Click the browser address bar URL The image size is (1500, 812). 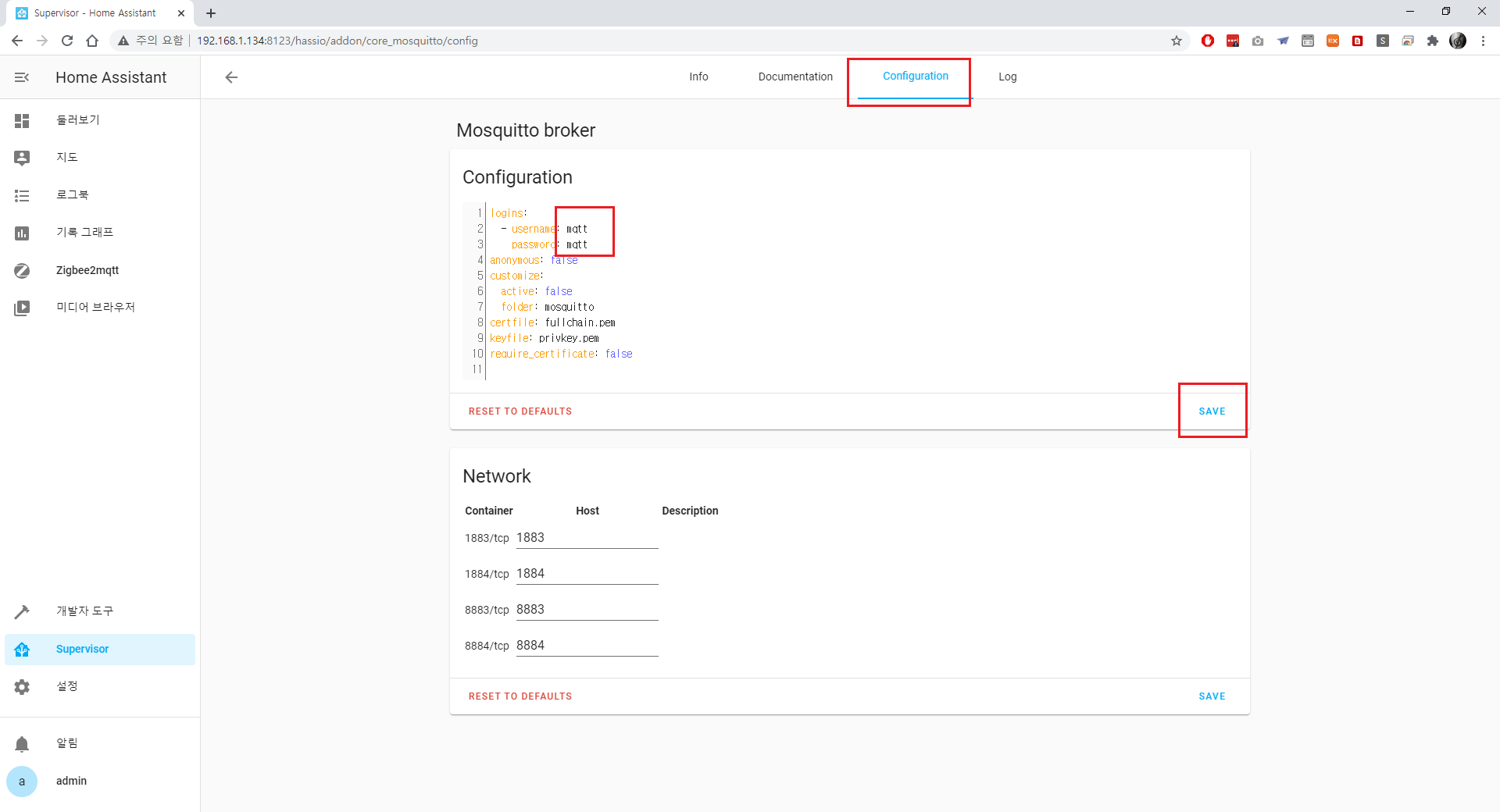coord(337,41)
